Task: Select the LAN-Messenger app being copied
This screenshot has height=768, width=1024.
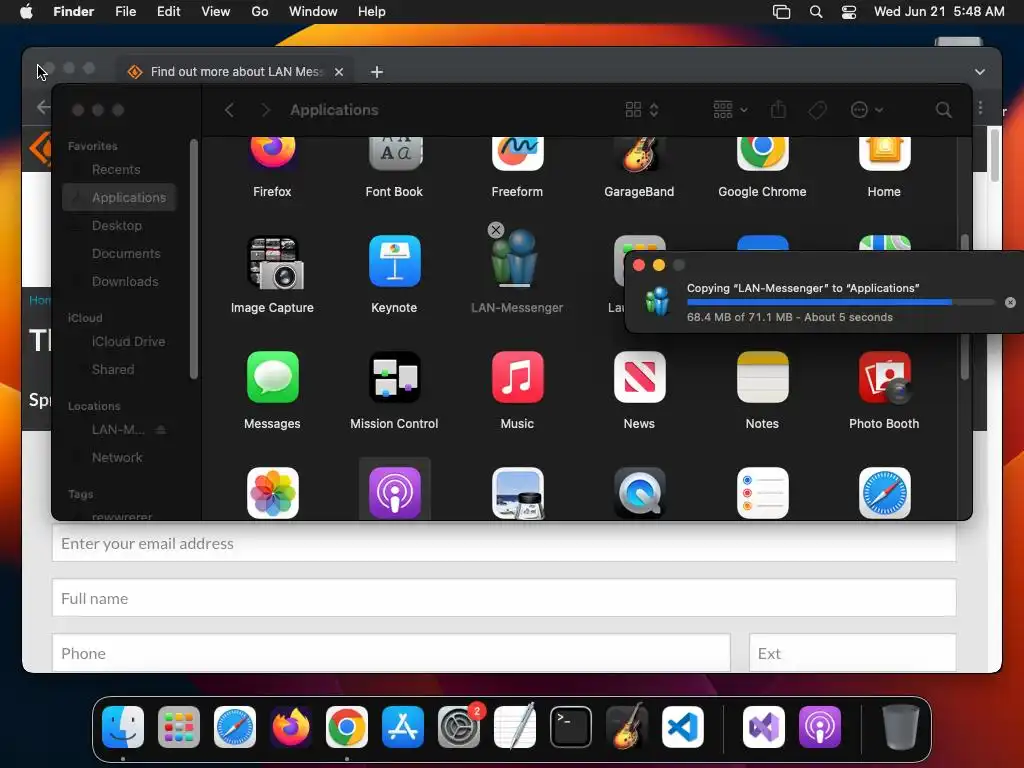Action: tap(517, 259)
